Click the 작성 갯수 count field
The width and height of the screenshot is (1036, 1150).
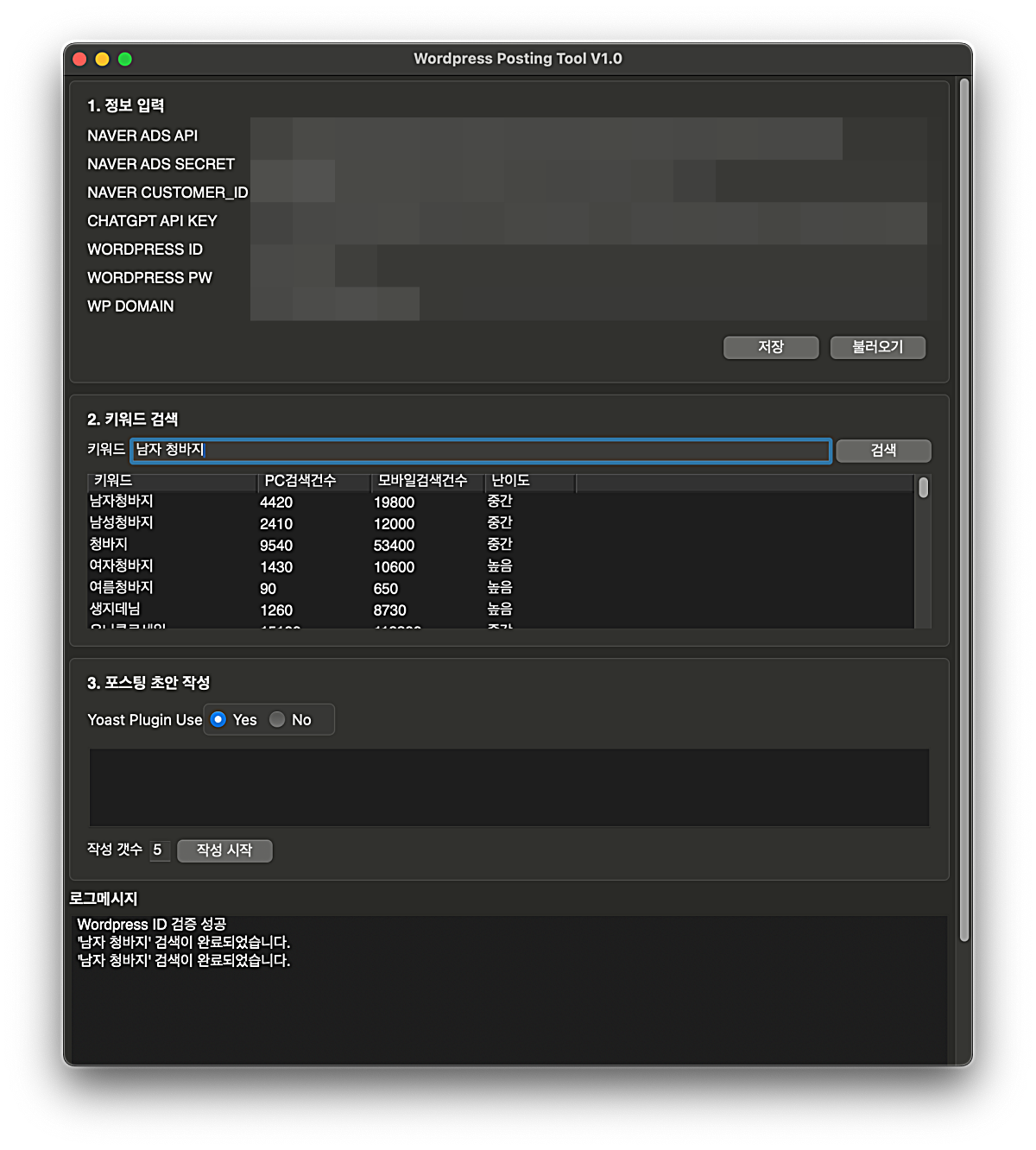point(159,850)
